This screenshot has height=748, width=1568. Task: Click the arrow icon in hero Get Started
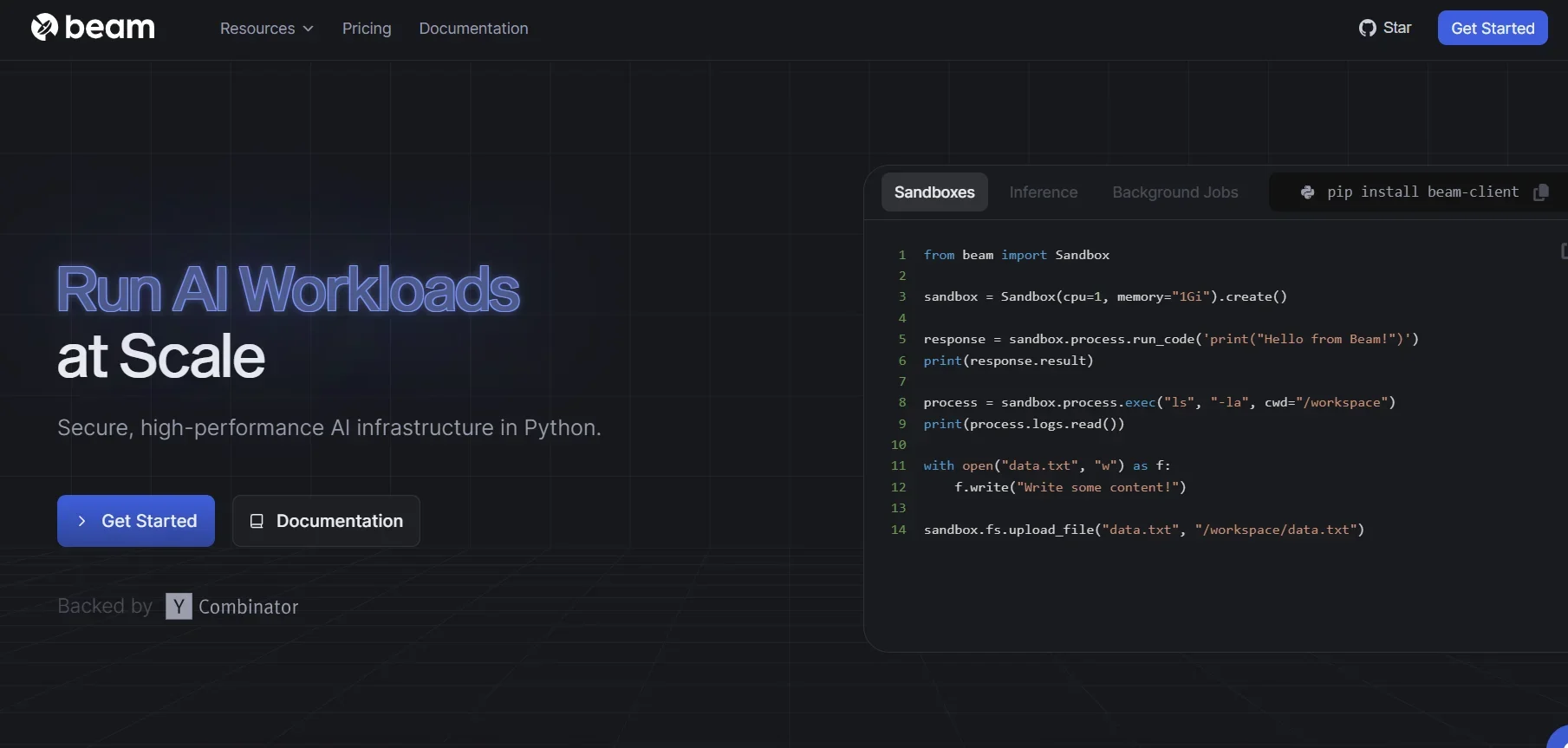[82, 521]
